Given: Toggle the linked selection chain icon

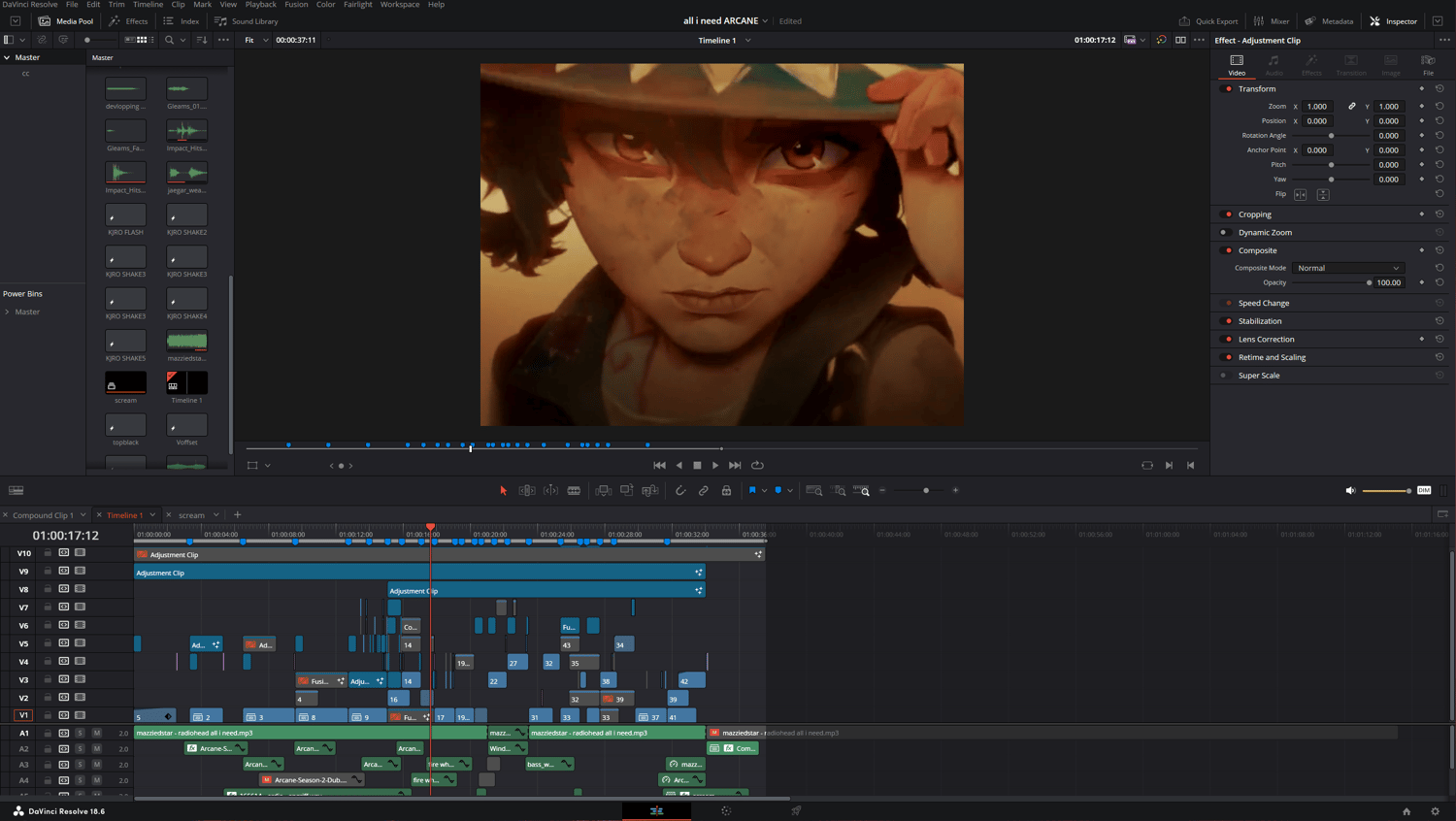Looking at the screenshot, I should pyautogui.click(x=704, y=490).
